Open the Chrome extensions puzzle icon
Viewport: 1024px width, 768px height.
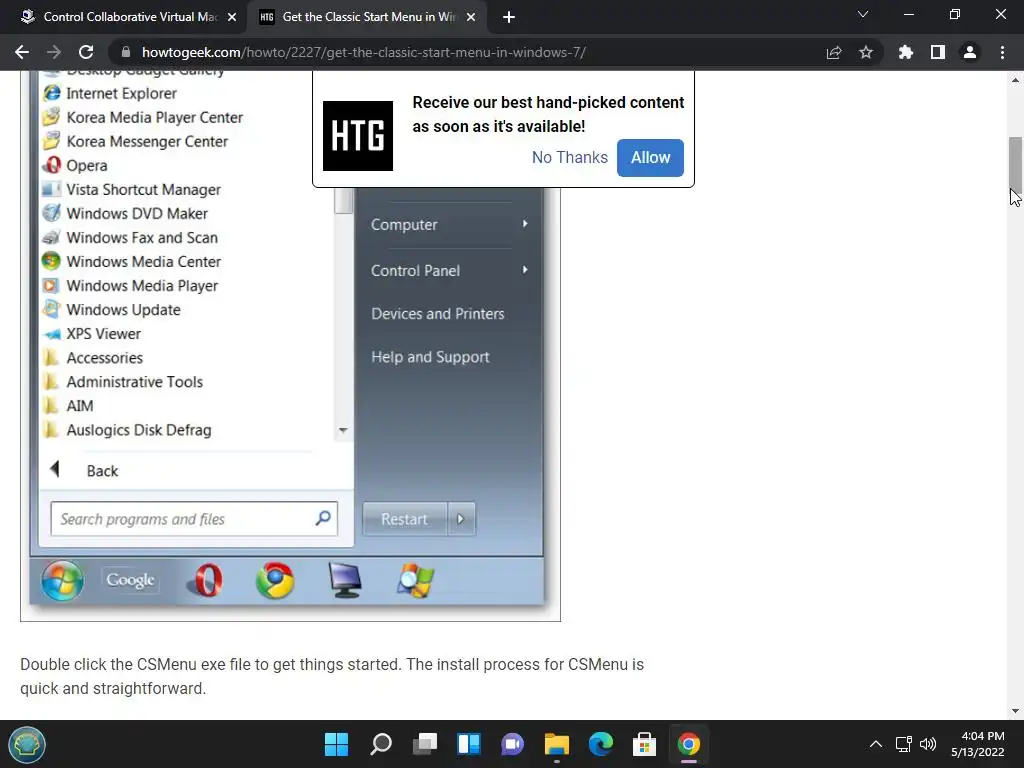tap(906, 52)
